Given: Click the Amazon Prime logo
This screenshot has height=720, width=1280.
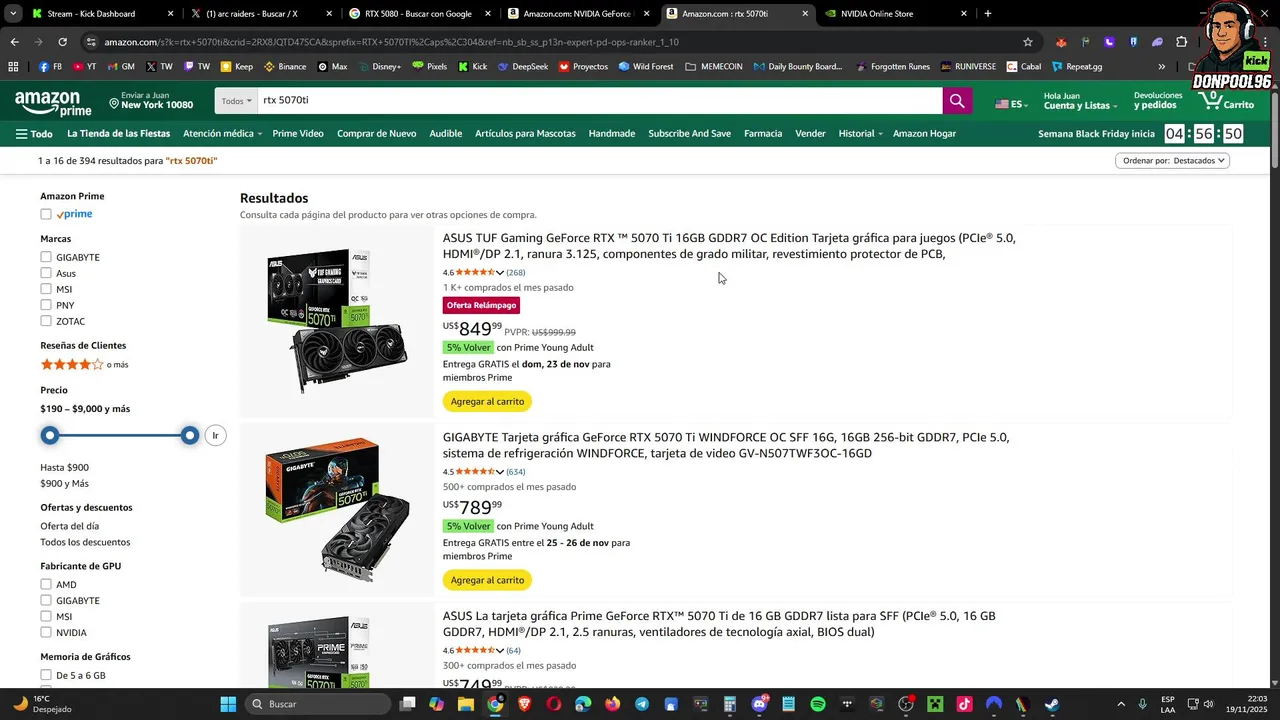Looking at the screenshot, I should (x=53, y=103).
